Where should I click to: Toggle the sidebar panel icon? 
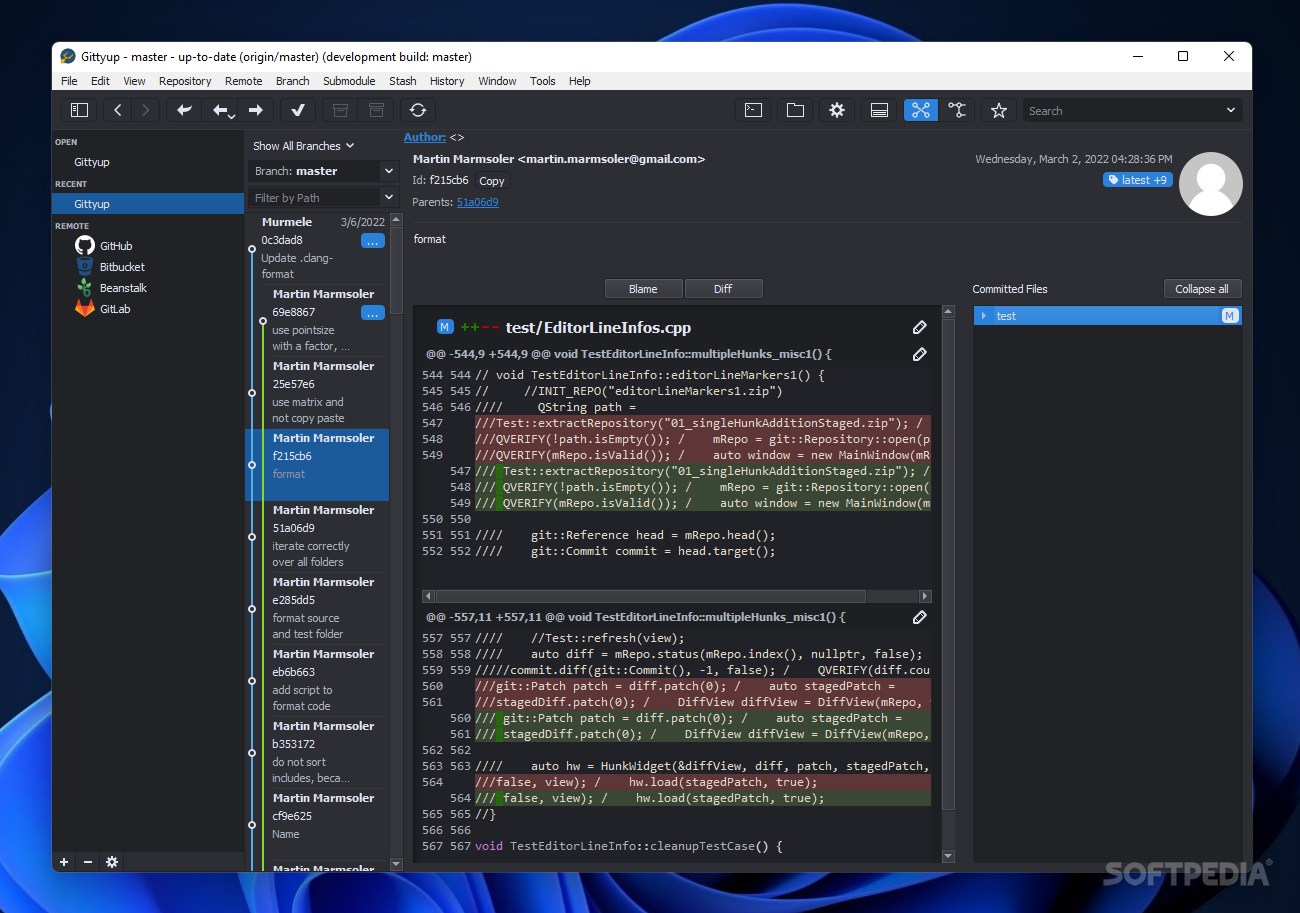[x=80, y=110]
